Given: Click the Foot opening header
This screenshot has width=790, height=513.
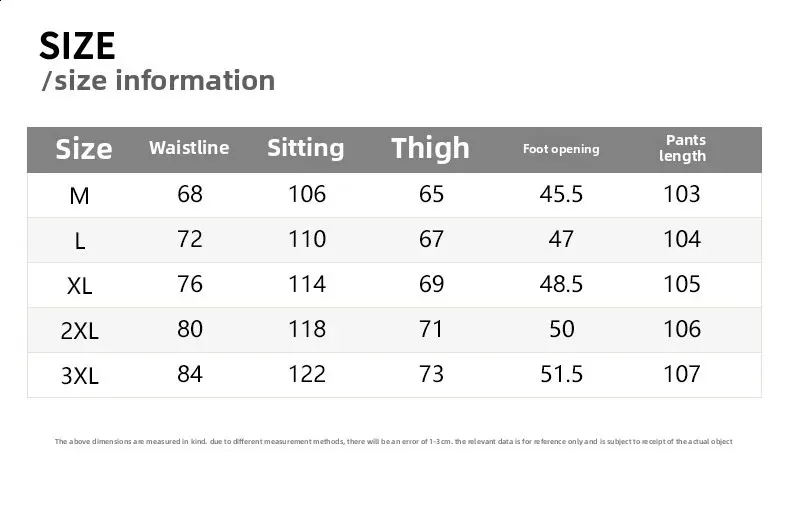Looking at the screenshot, I should [561, 149].
